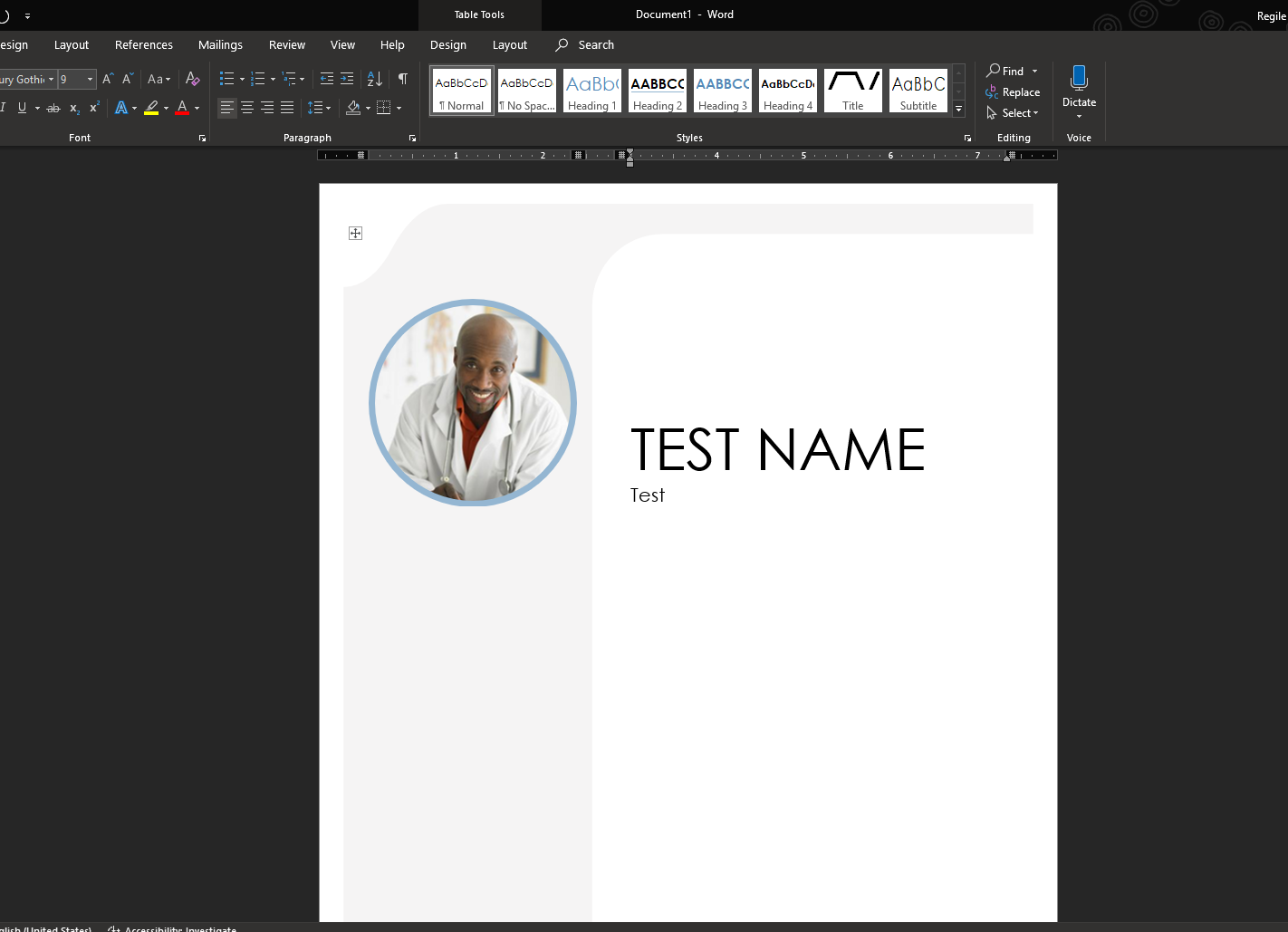
Task: Toggle strikethrough formatting
Action: 53,108
